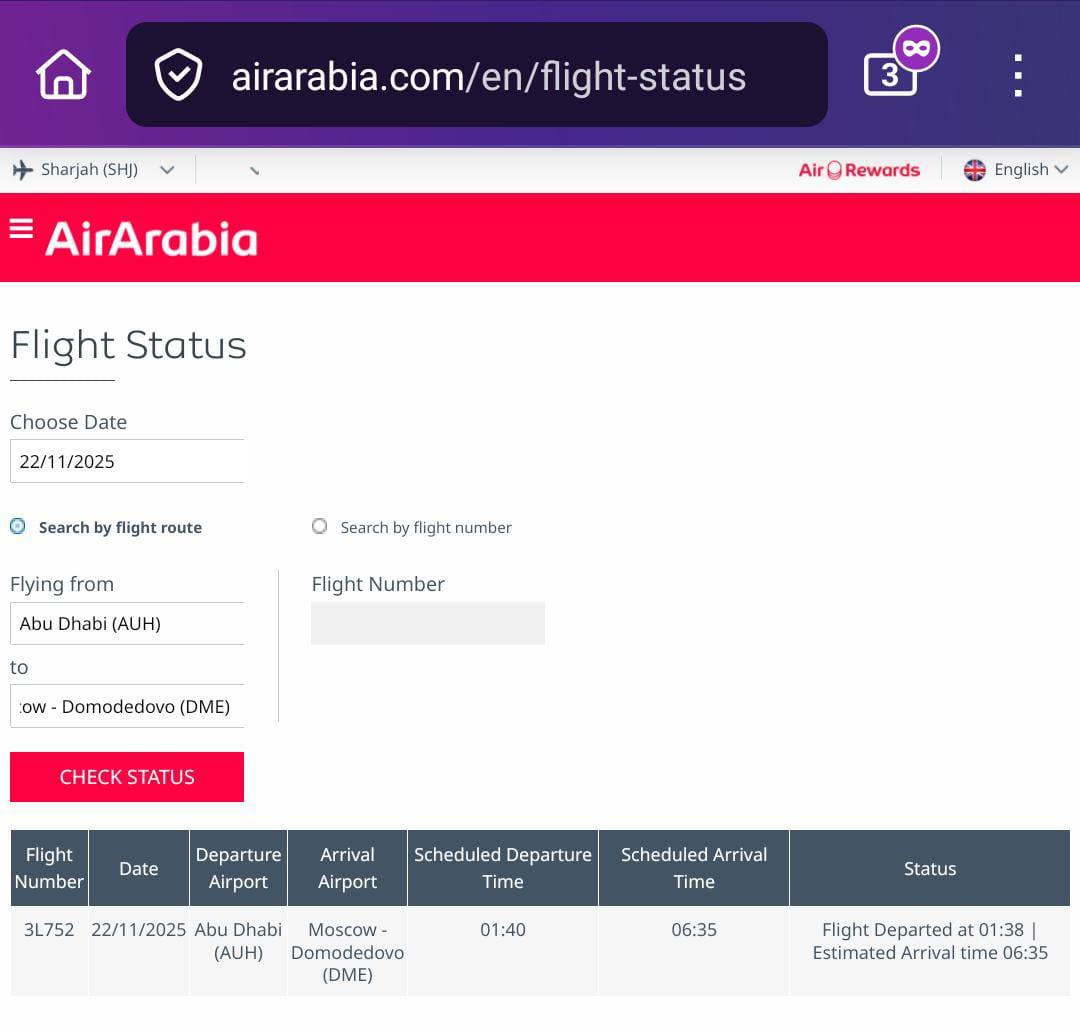Open the browser three-dot menu
Screen dimensions: 1080x1031
pos(1017,76)
